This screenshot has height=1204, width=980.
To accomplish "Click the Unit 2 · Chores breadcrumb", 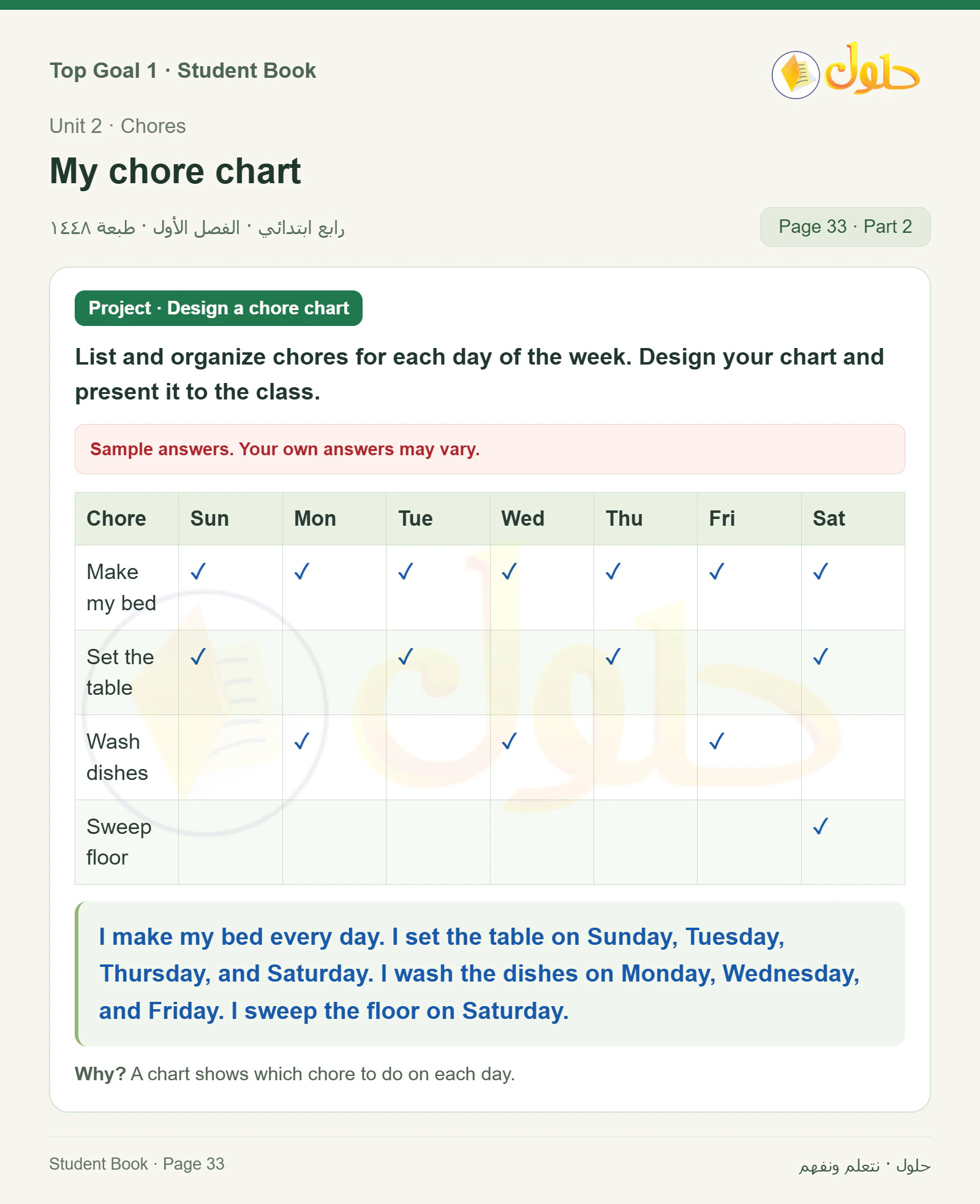I will pos(118,126).
